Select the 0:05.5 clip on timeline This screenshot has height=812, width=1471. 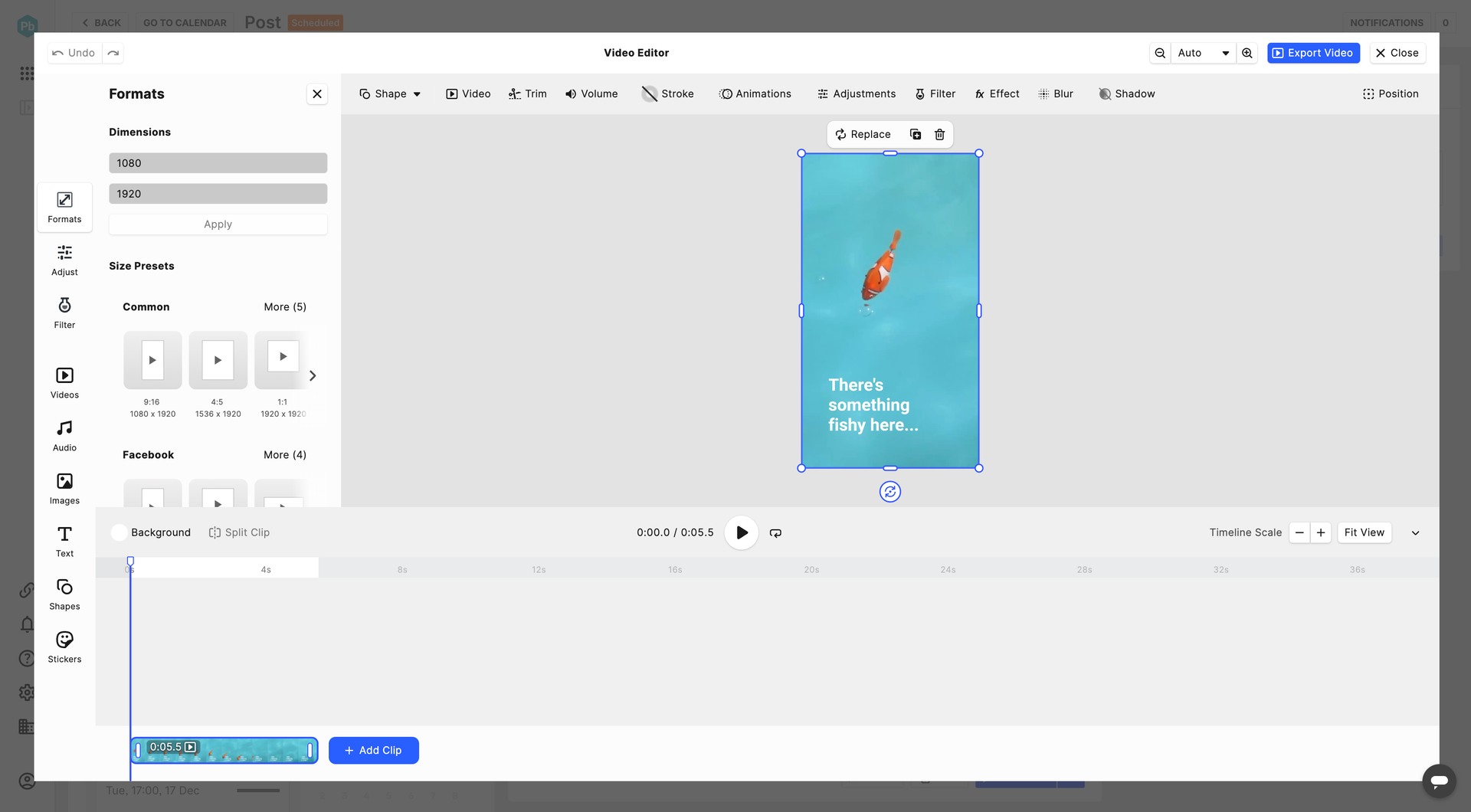tap(224, 751)
